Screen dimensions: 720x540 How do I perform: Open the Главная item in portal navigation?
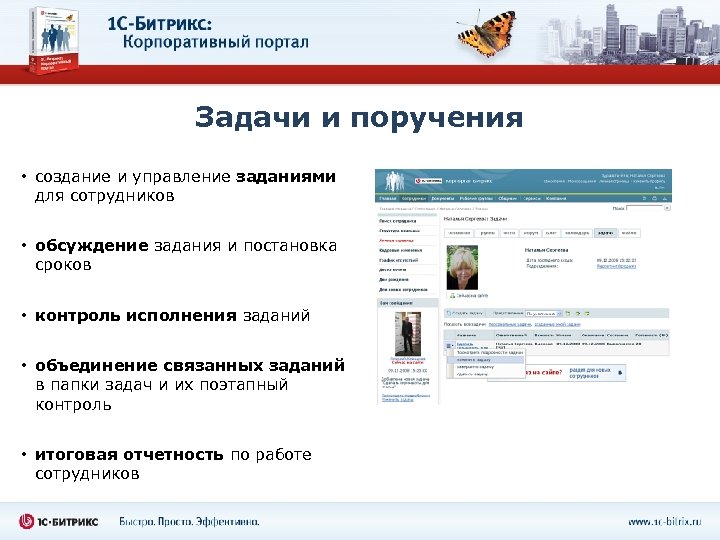(x=387, y=198)
